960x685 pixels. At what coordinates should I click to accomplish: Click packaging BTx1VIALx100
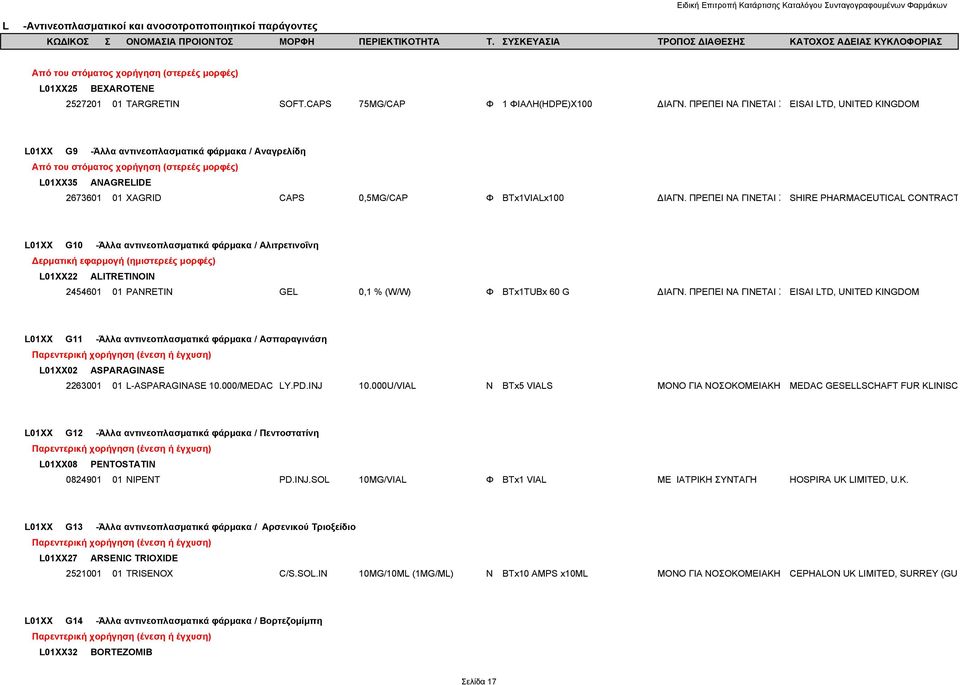(x=533, y=198)
